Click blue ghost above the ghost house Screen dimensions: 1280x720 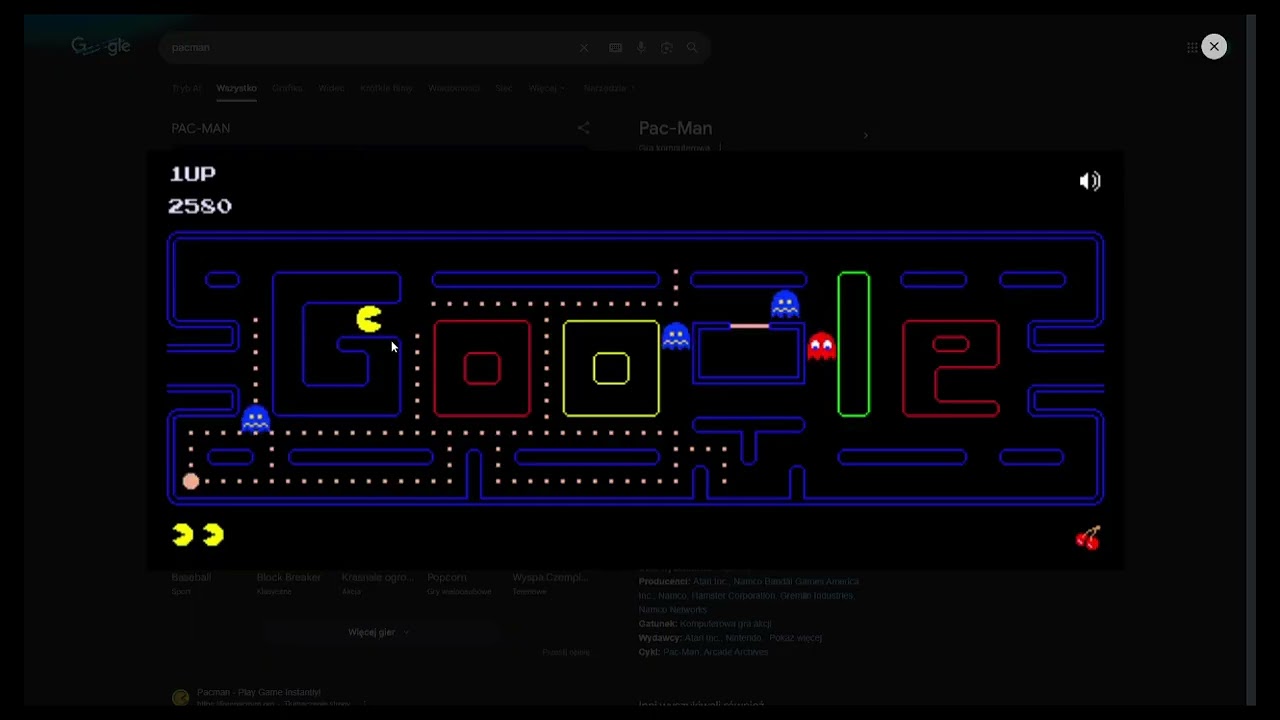(x=785, y=304)
